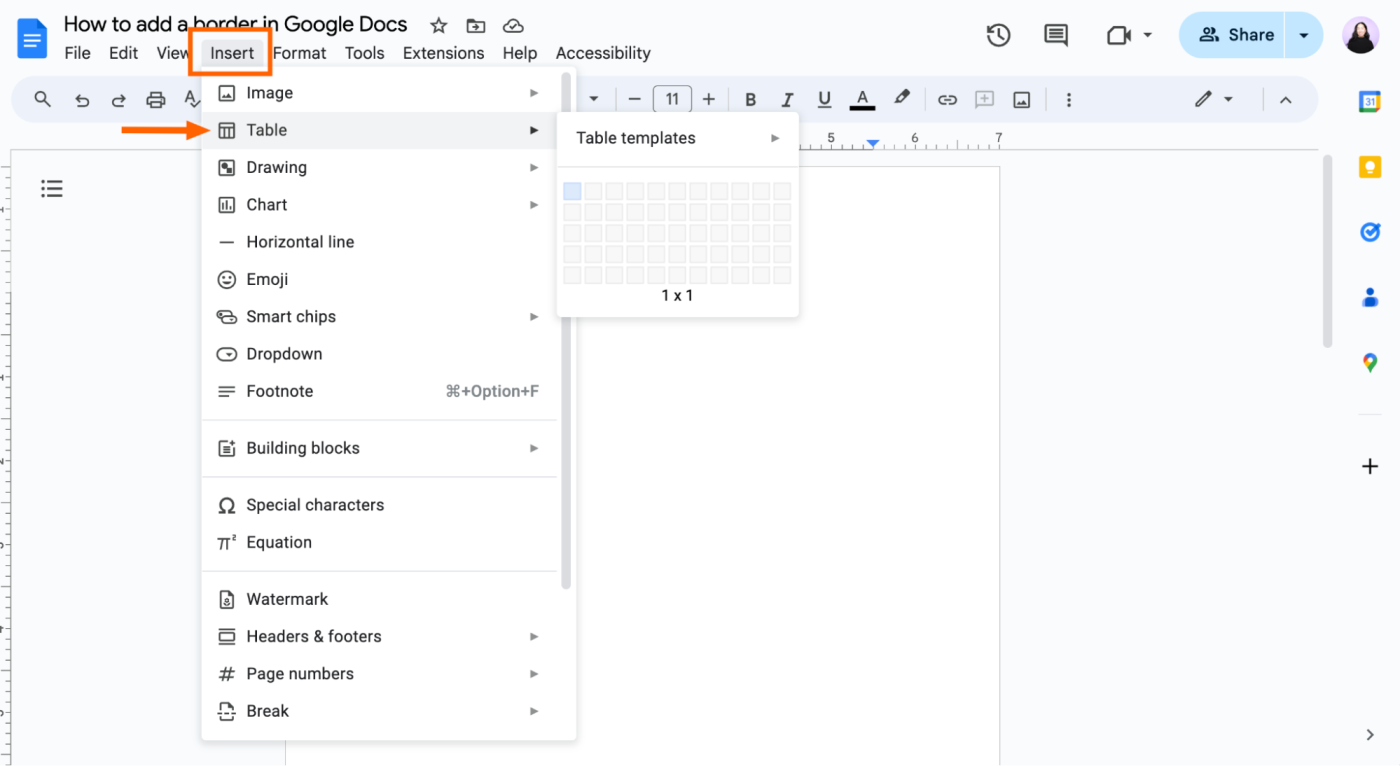1400x766 pixels.
Task: Open the comments history icon
Action: (x=1056, y=35)
